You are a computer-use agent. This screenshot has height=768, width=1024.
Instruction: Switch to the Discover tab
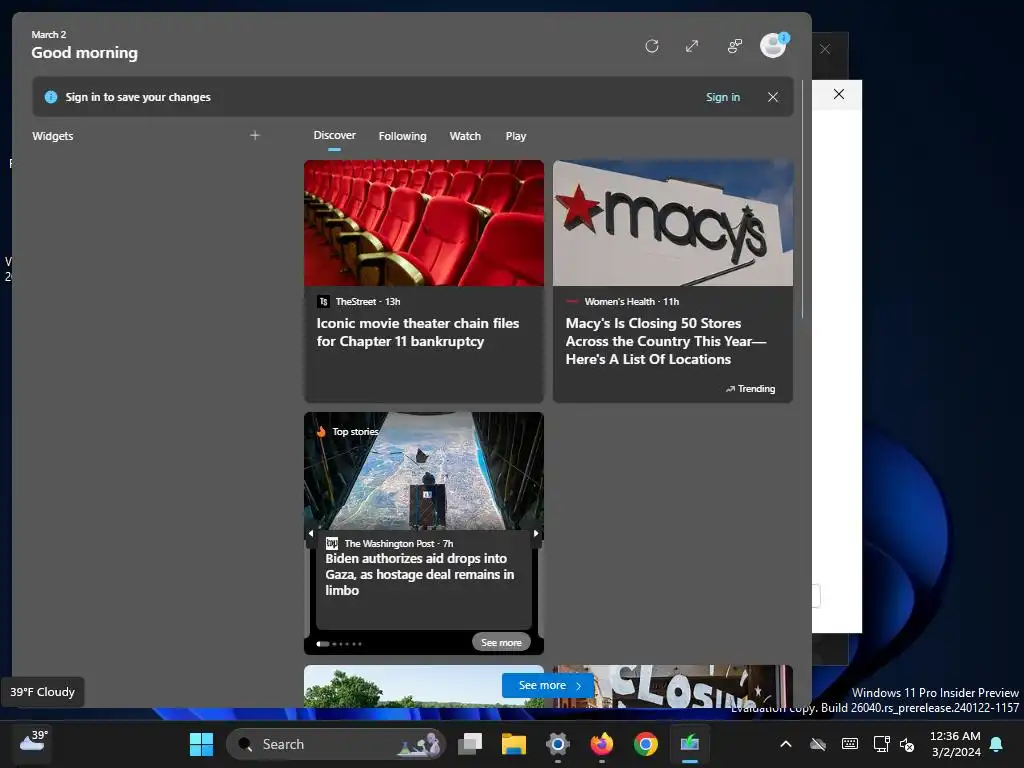334,135
